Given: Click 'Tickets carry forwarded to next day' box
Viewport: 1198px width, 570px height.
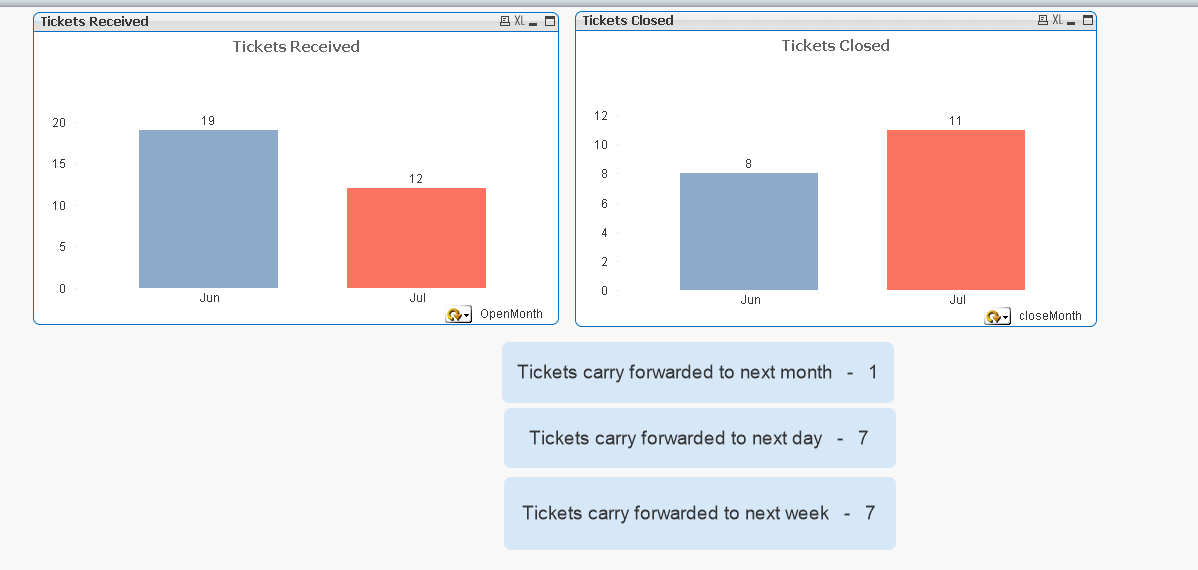Looking at the screenshot, I should click(699, 438).
